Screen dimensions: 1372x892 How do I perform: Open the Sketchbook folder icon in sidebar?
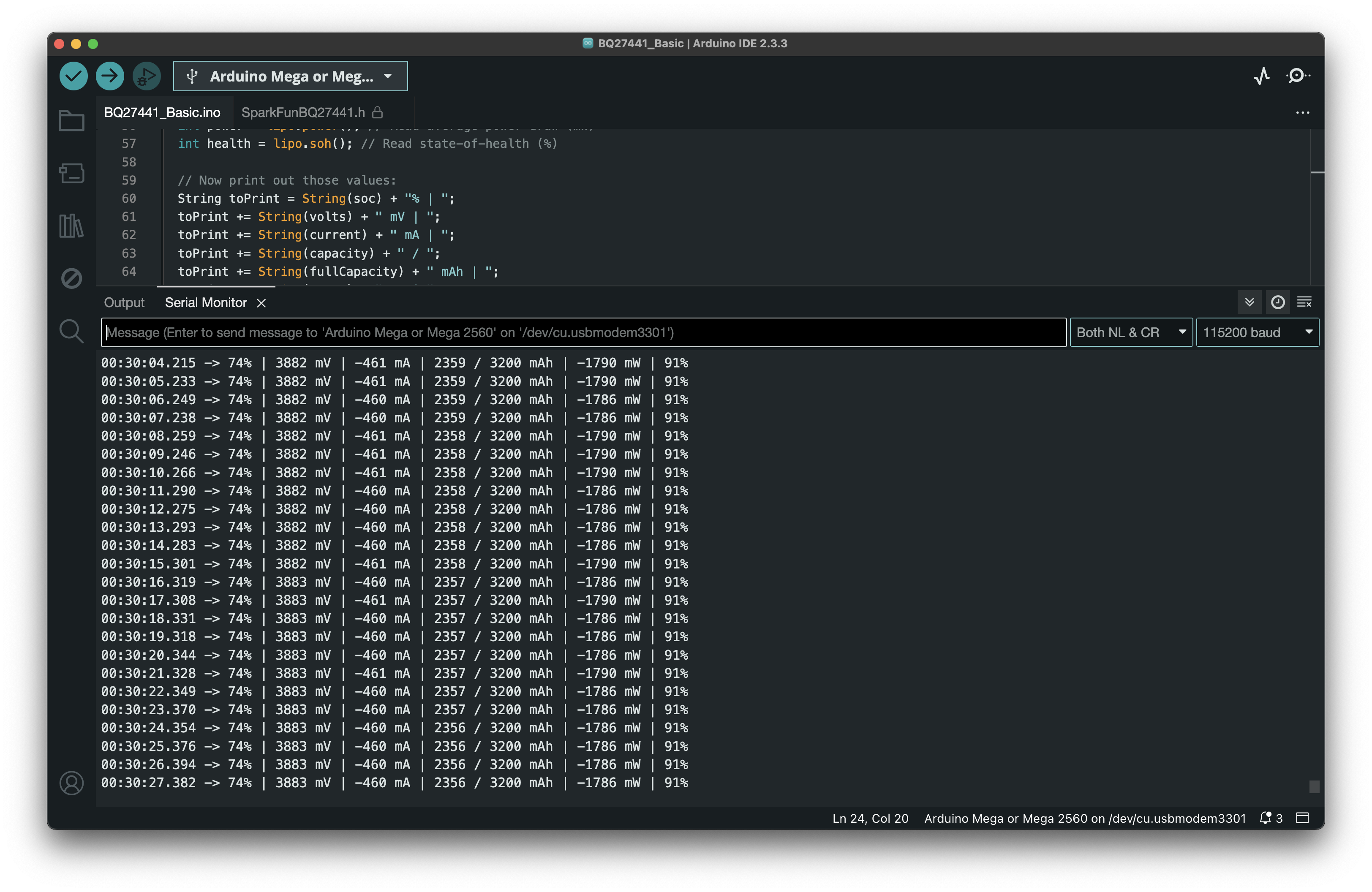(x=71, y=120)
